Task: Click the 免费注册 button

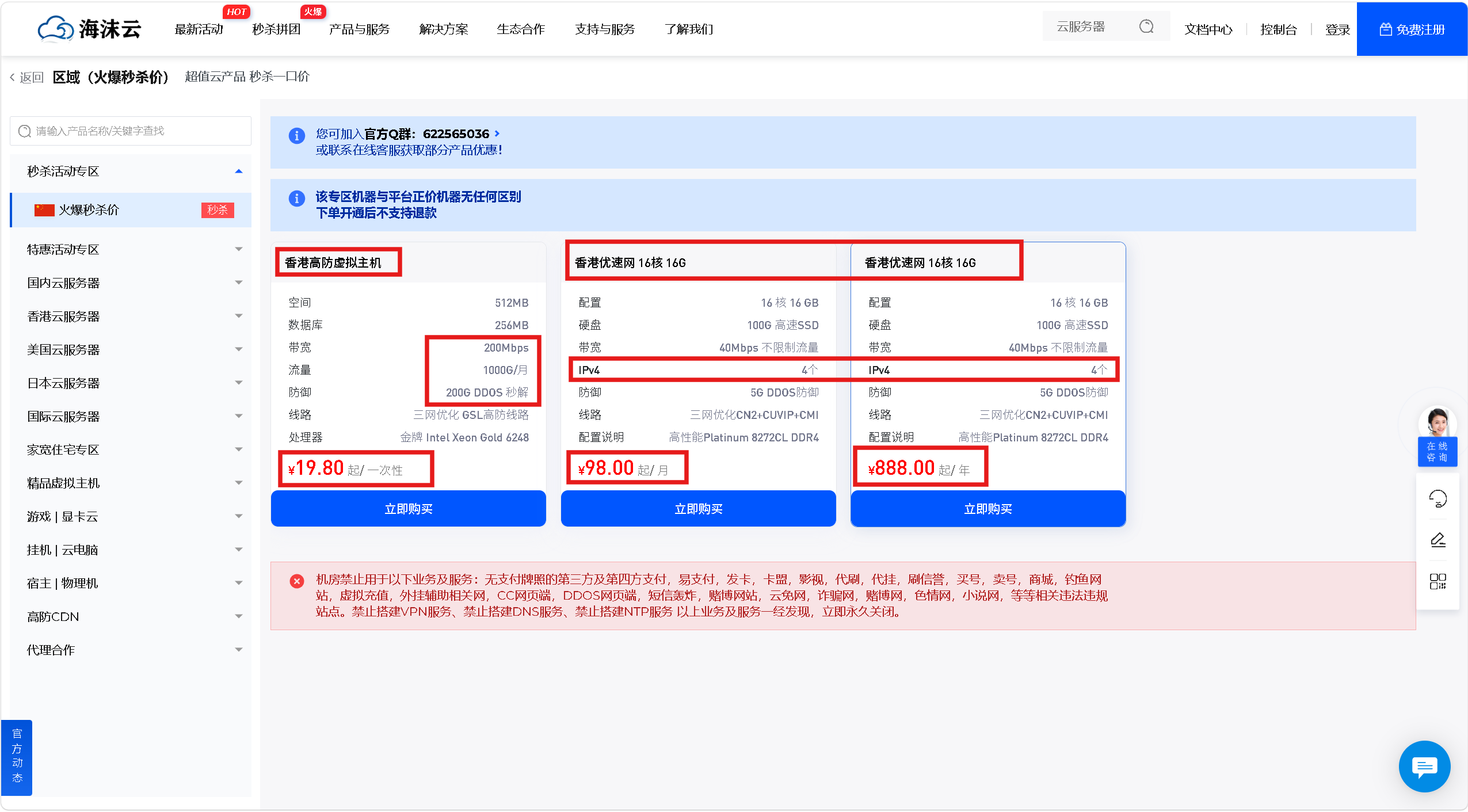Action: [x=1412, y=29]
